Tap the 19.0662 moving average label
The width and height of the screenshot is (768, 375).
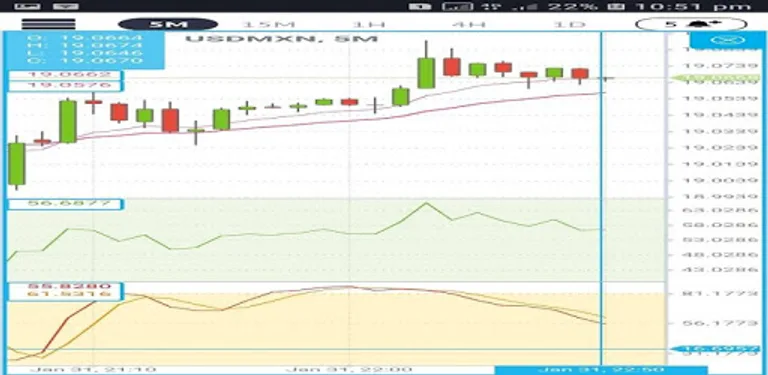(x=65, y=75)
